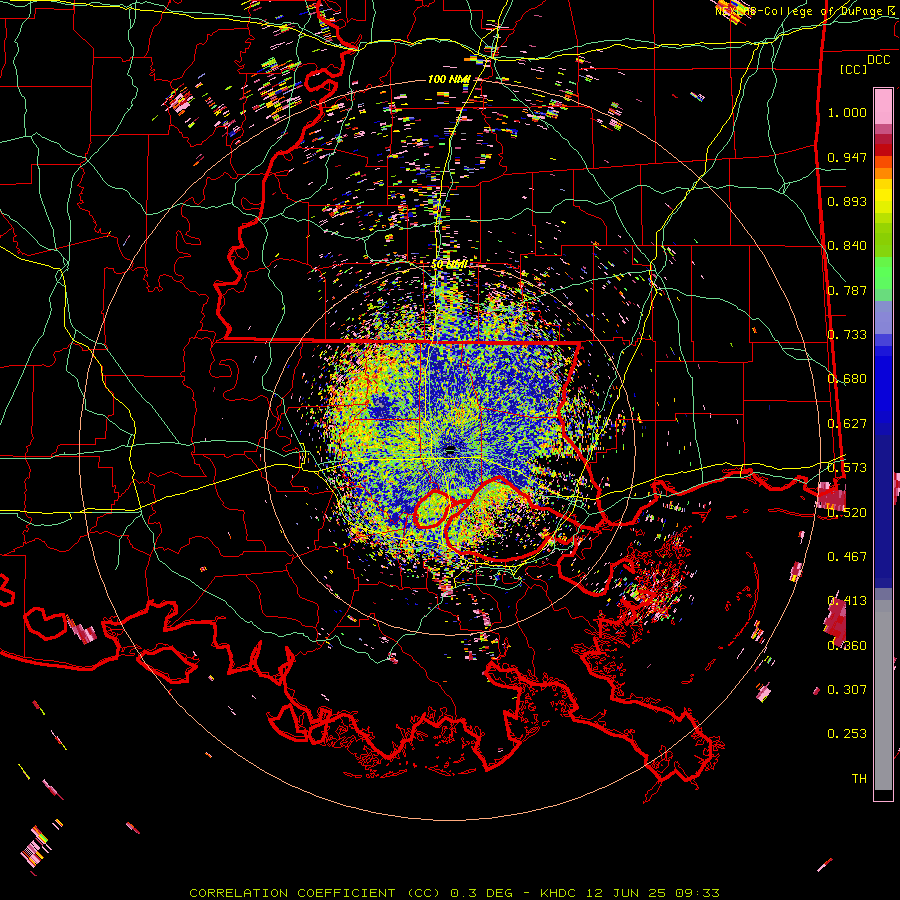This screenshot has height=900, width=900.
Task: Click the 100 NM range ring label
Action: pos(449,79)
